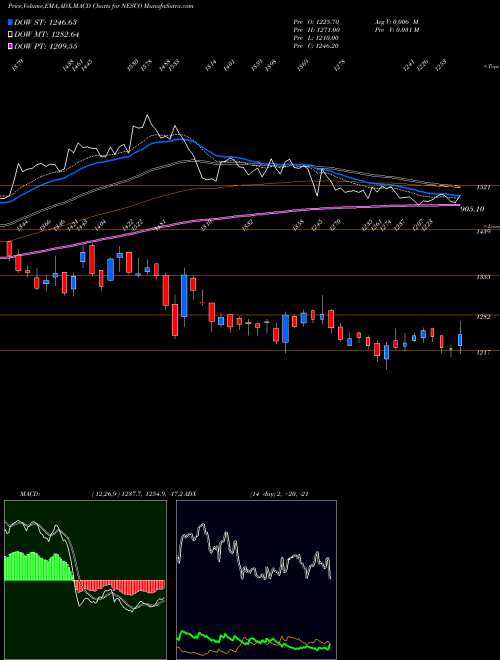The image size is (500, 660).
Task: Click the 1321 price axis label
Action: pyautogui.click(x=484, y=187)
